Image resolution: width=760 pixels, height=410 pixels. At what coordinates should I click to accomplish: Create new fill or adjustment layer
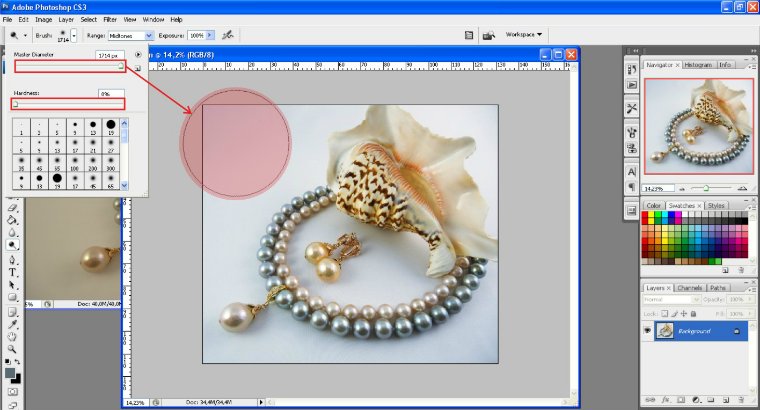point(696,400)
